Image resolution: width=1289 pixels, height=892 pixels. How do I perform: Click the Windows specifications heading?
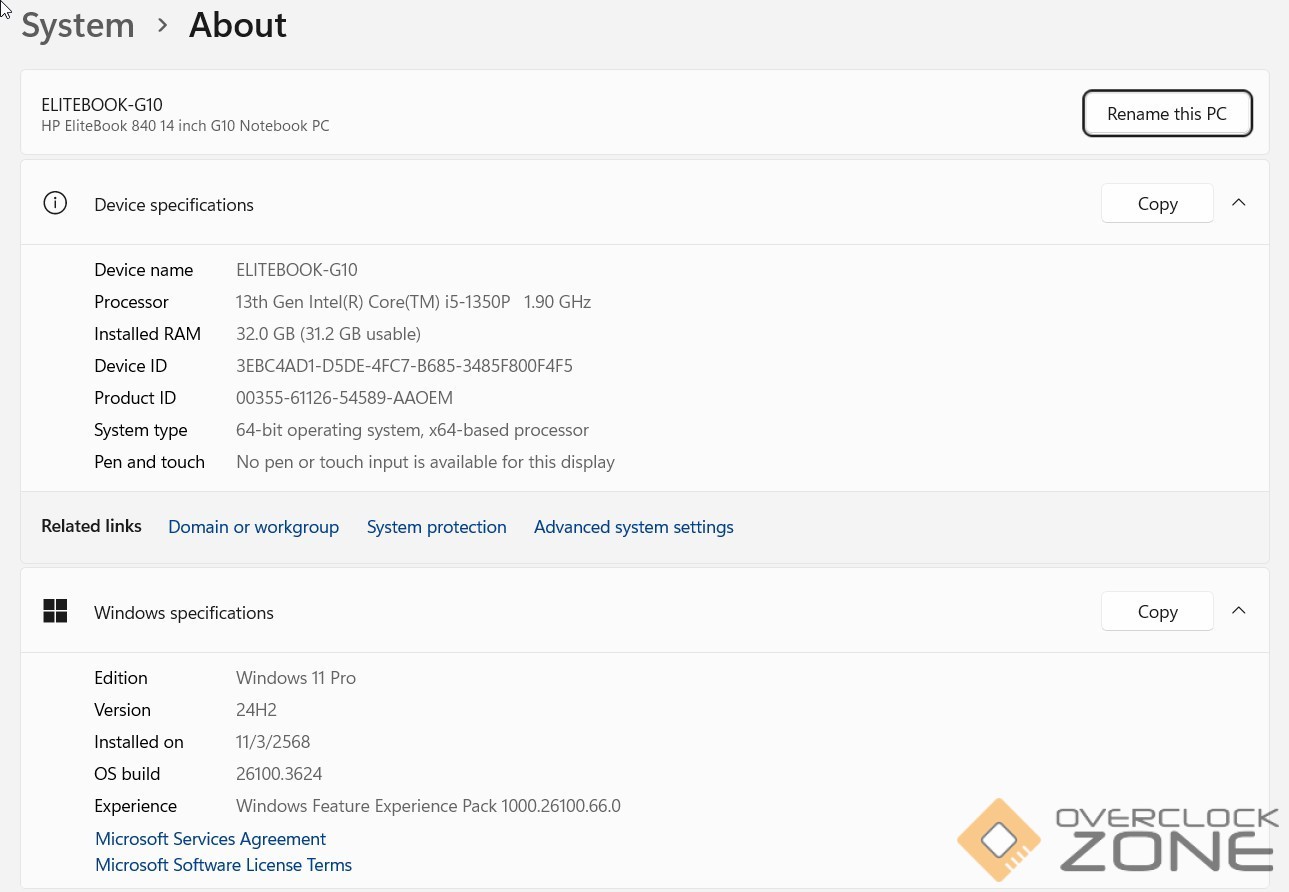[x=184, y=613]
